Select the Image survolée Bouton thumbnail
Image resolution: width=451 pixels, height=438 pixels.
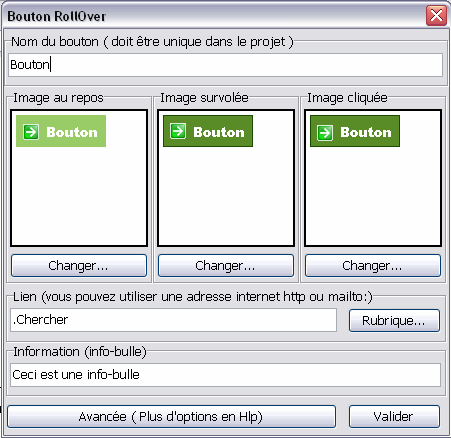tap(208, 131)
